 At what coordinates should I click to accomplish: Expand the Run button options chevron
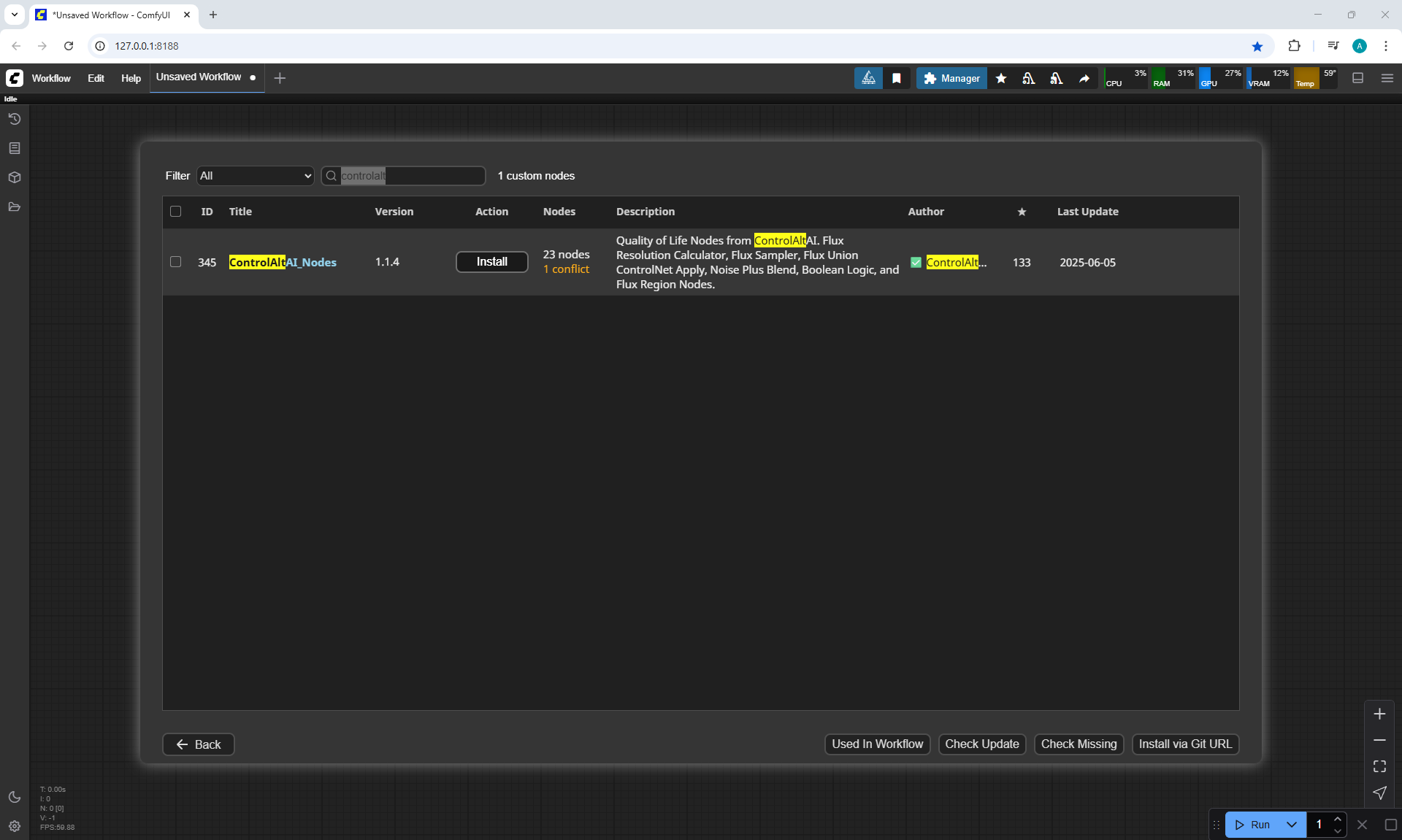(x=1291, y=825)
